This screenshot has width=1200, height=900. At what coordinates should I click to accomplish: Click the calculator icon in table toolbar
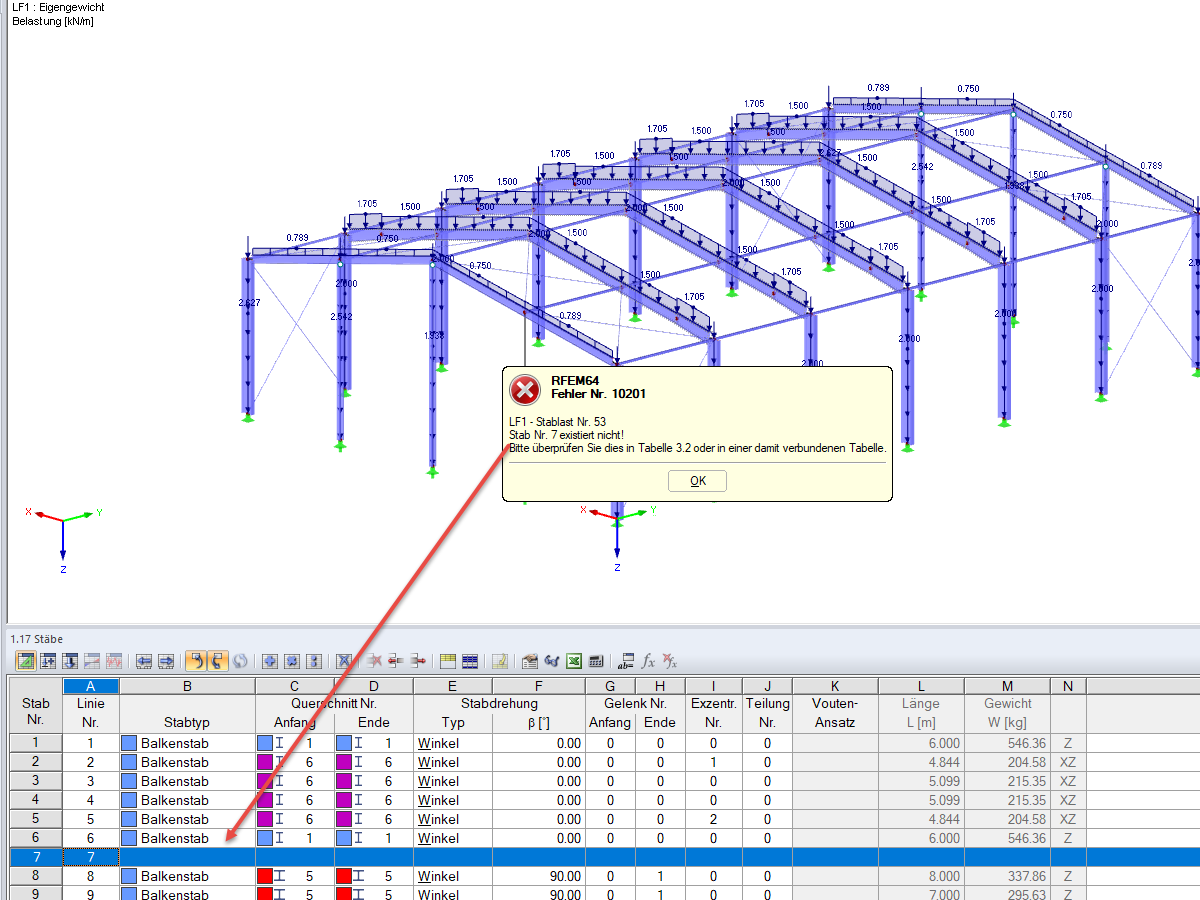click(596, 661)
